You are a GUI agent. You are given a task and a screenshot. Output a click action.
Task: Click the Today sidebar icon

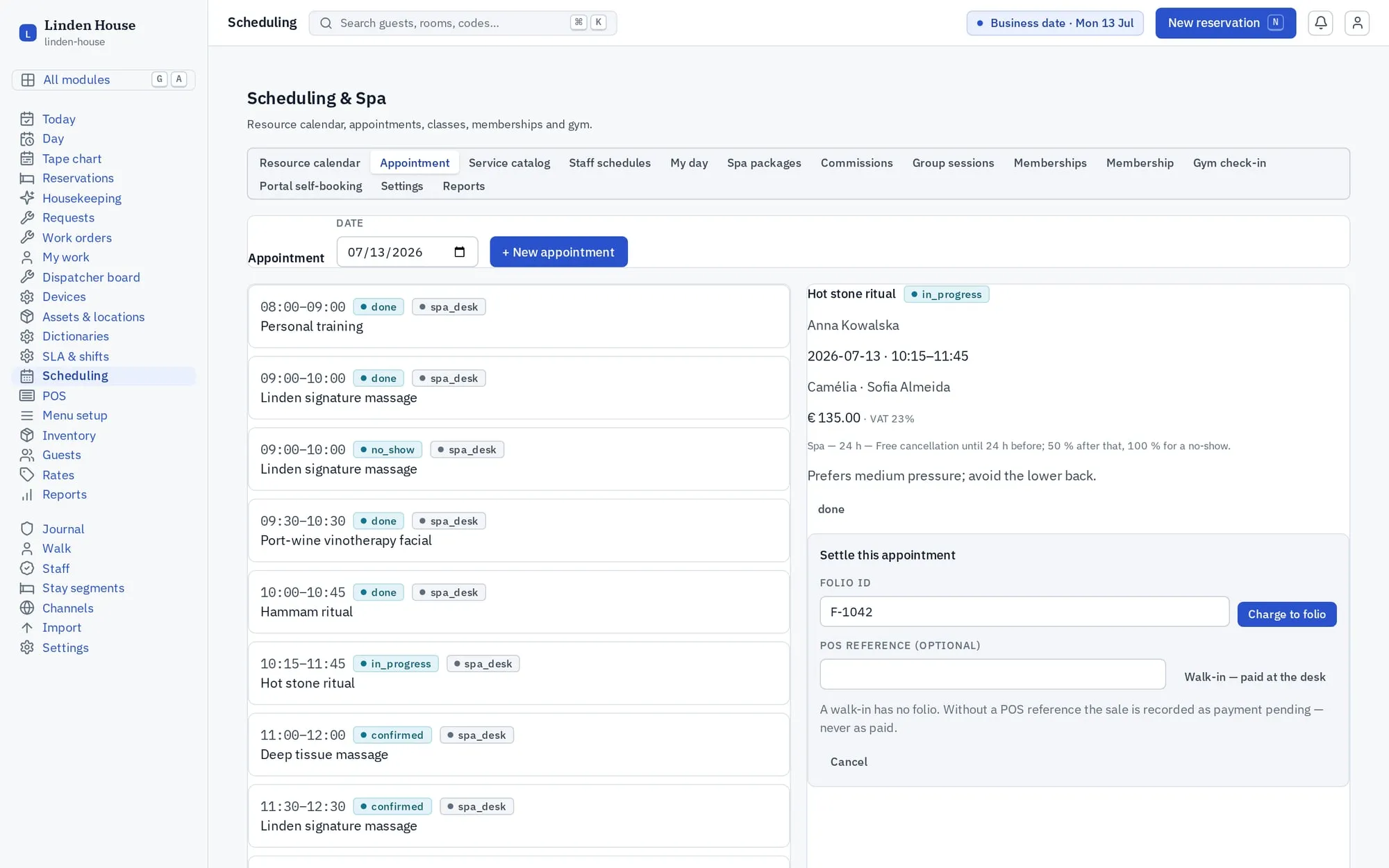pos(27,119)
